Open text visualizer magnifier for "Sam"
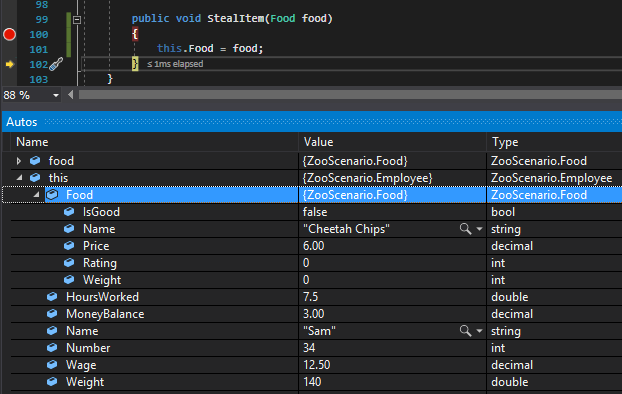 (x=465, y=331)
